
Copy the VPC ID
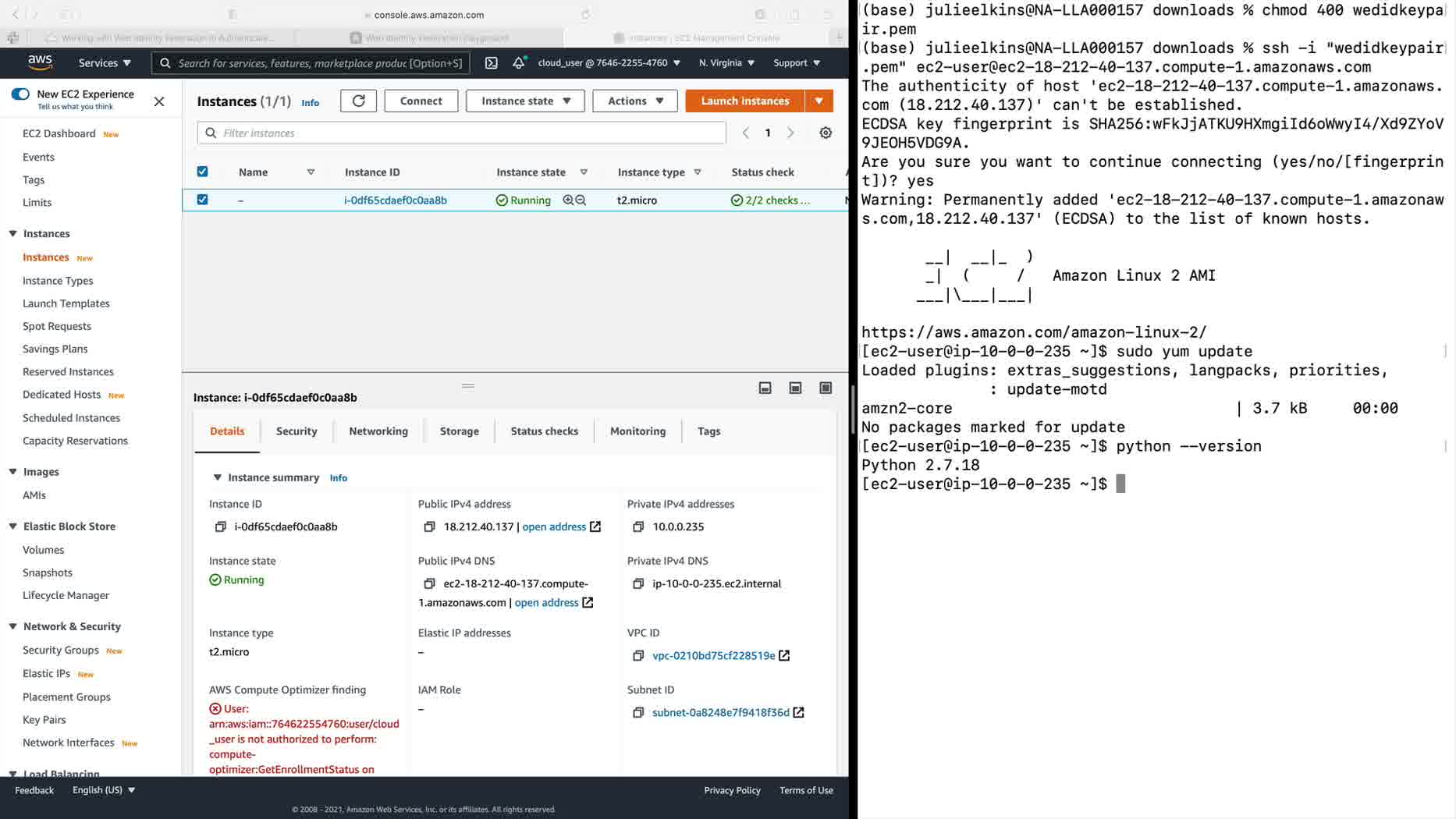(638, 656)
